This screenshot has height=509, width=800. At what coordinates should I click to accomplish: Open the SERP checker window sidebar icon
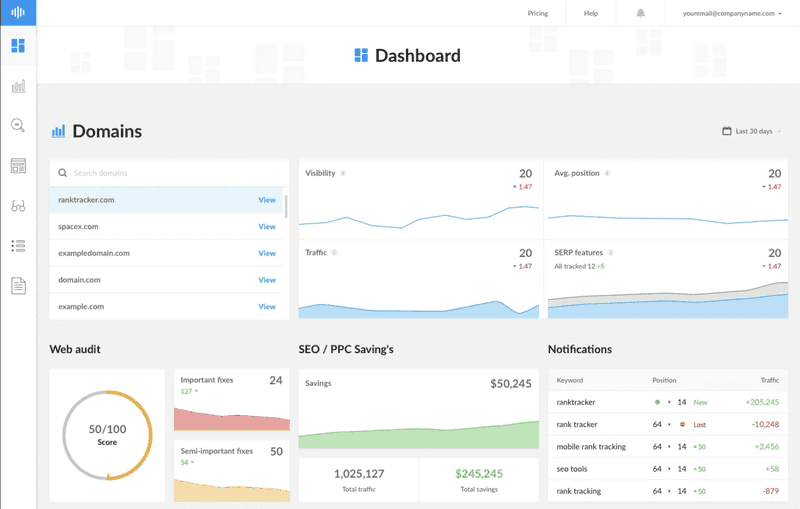pos(18,165)
